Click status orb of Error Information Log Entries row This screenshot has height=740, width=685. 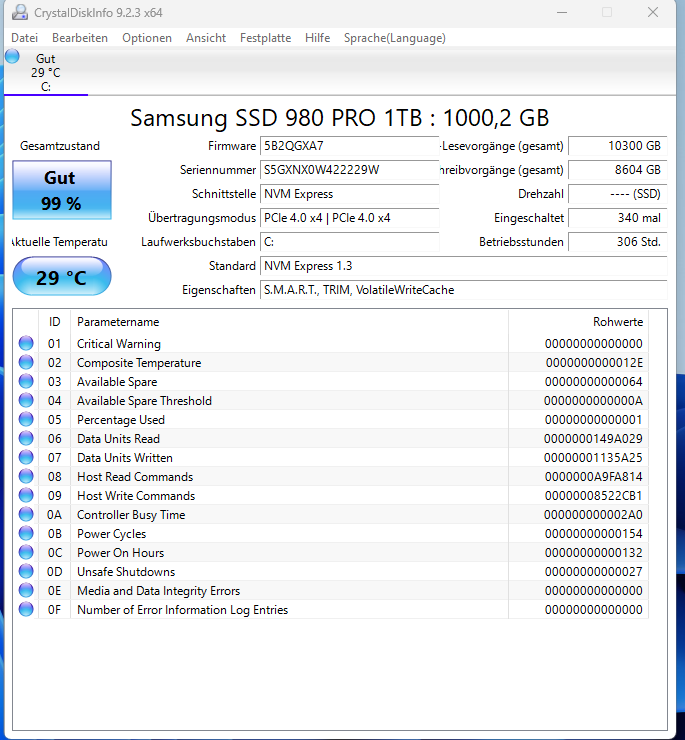coord(26,609)
